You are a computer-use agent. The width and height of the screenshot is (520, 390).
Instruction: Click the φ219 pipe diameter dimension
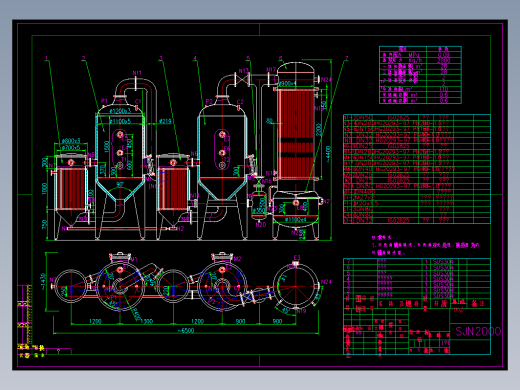point(165,121)
